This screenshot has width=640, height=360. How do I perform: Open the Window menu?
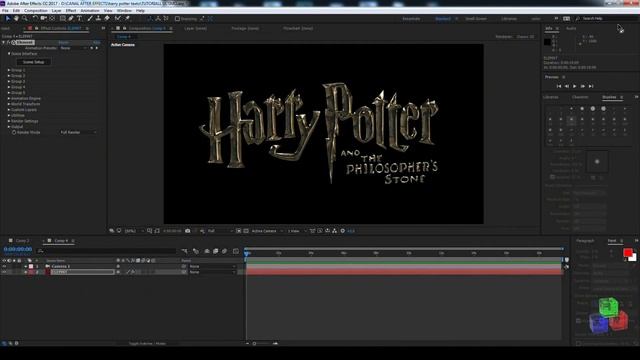point(124,11)
